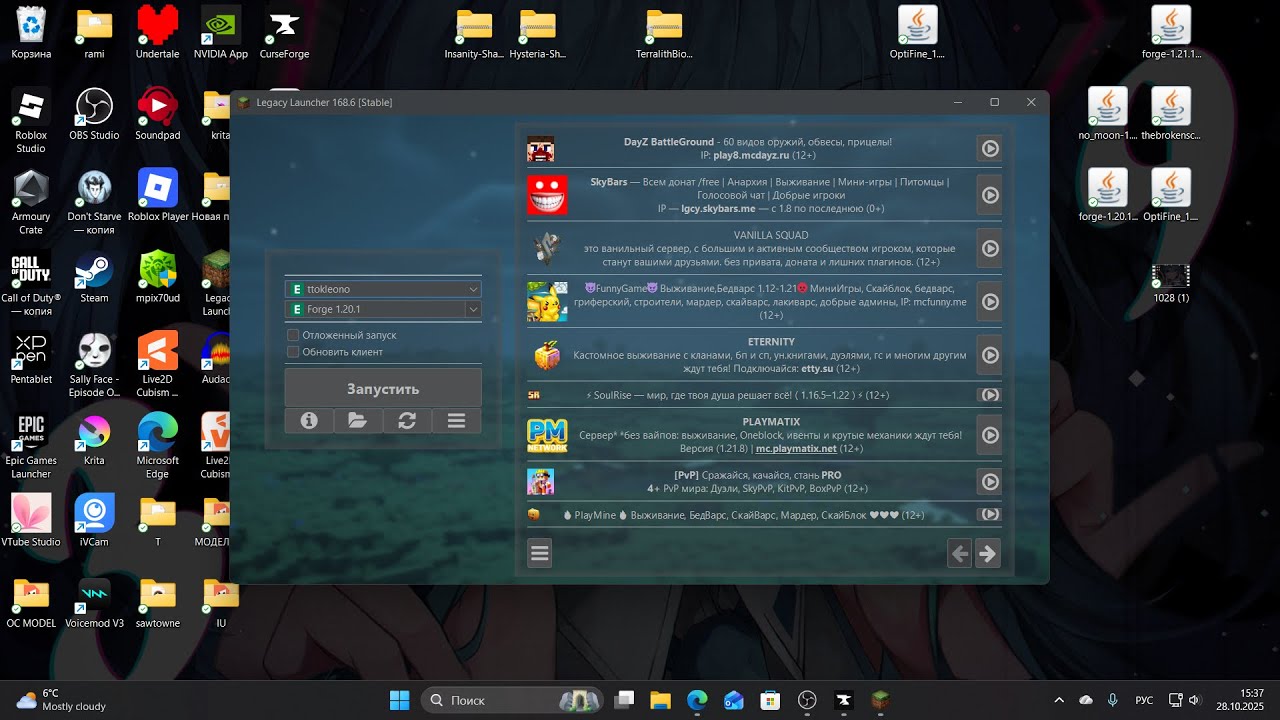Viewport: 1280px width, 720px height.
Task: Select the TerralithBio folder on desktop
Action: click(664, 32)
